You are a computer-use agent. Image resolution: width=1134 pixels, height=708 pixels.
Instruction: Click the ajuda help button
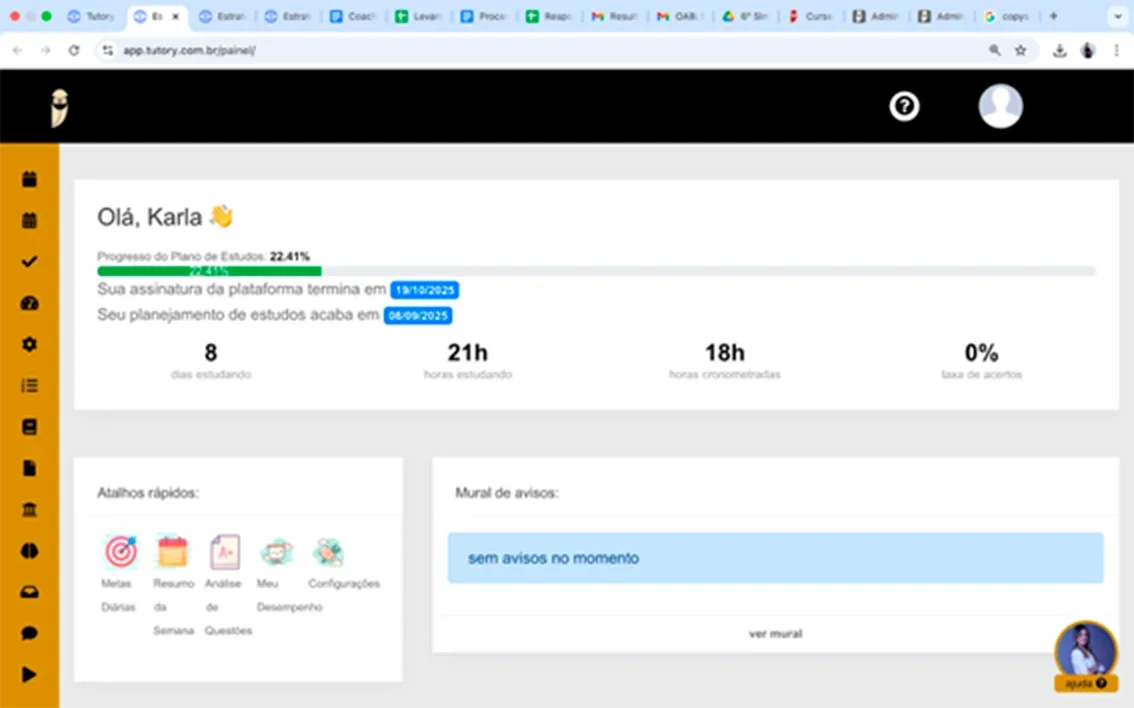pyautogui.click(x=1085, y=684)
